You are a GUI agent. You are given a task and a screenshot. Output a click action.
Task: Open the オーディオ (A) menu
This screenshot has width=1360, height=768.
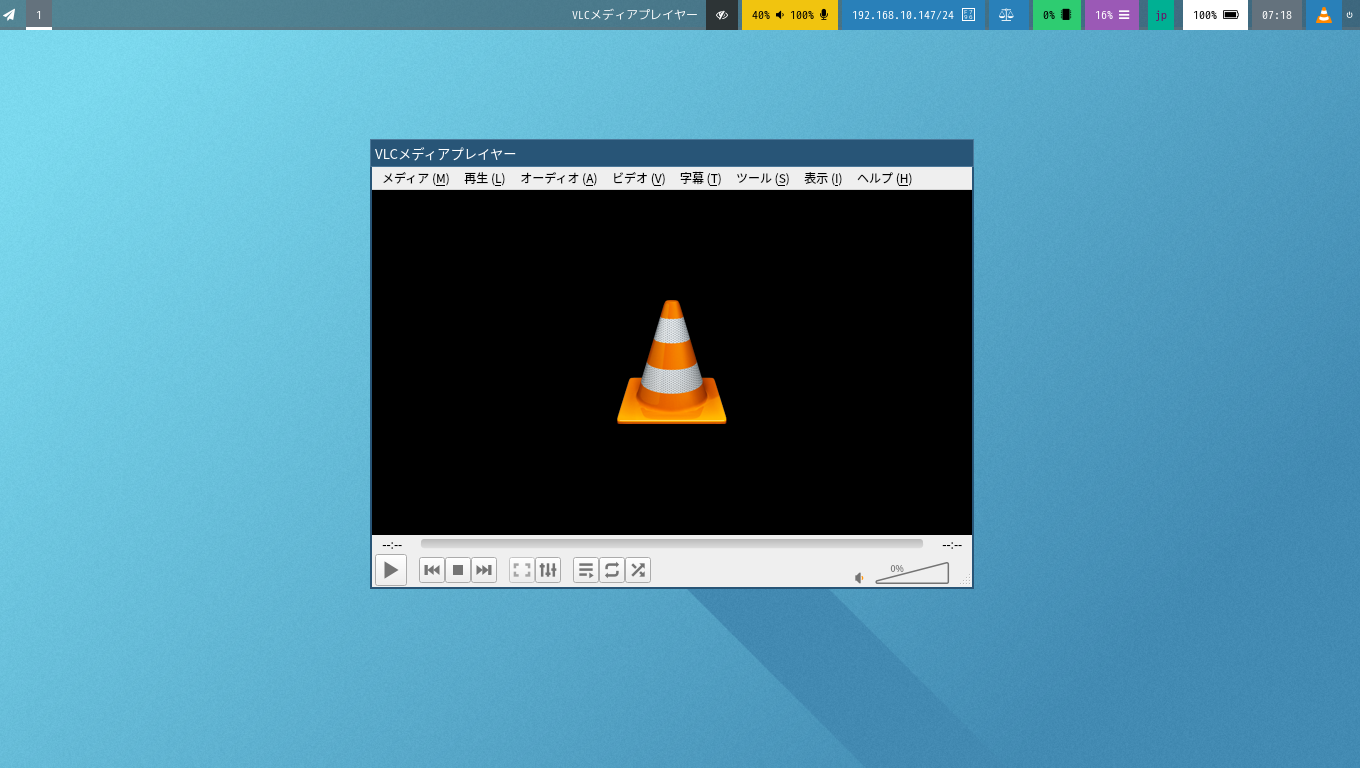[559, 179]
